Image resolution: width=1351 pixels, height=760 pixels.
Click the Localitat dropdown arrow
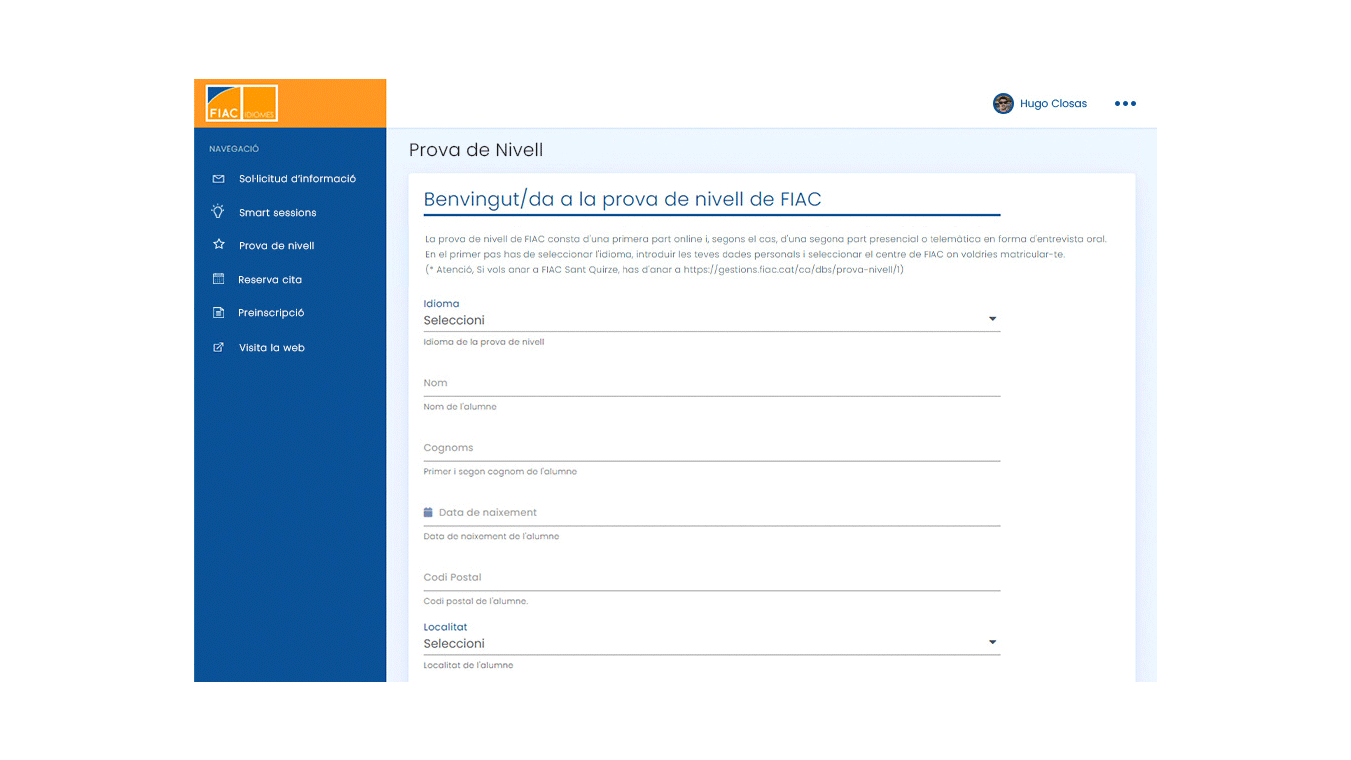point(992,642)
